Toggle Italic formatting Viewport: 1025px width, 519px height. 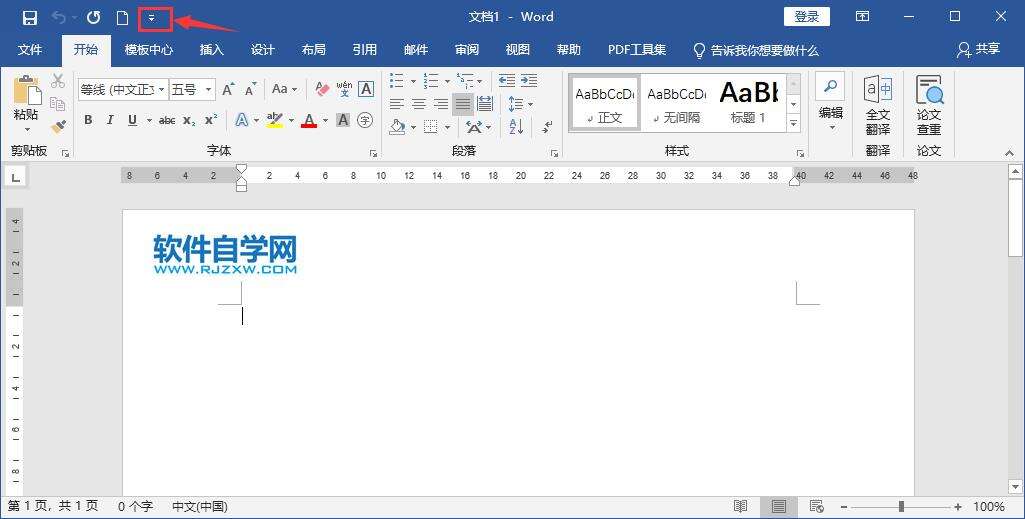[110, 120]
